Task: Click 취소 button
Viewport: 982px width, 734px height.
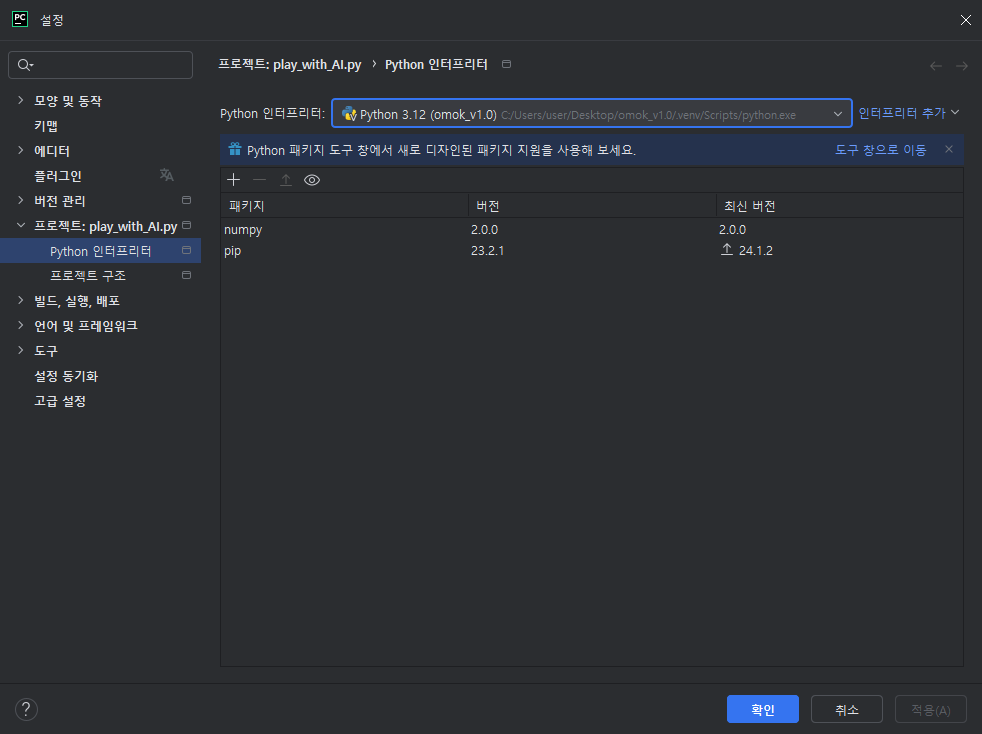Action: pyautogui.click(x=847, y=710)
